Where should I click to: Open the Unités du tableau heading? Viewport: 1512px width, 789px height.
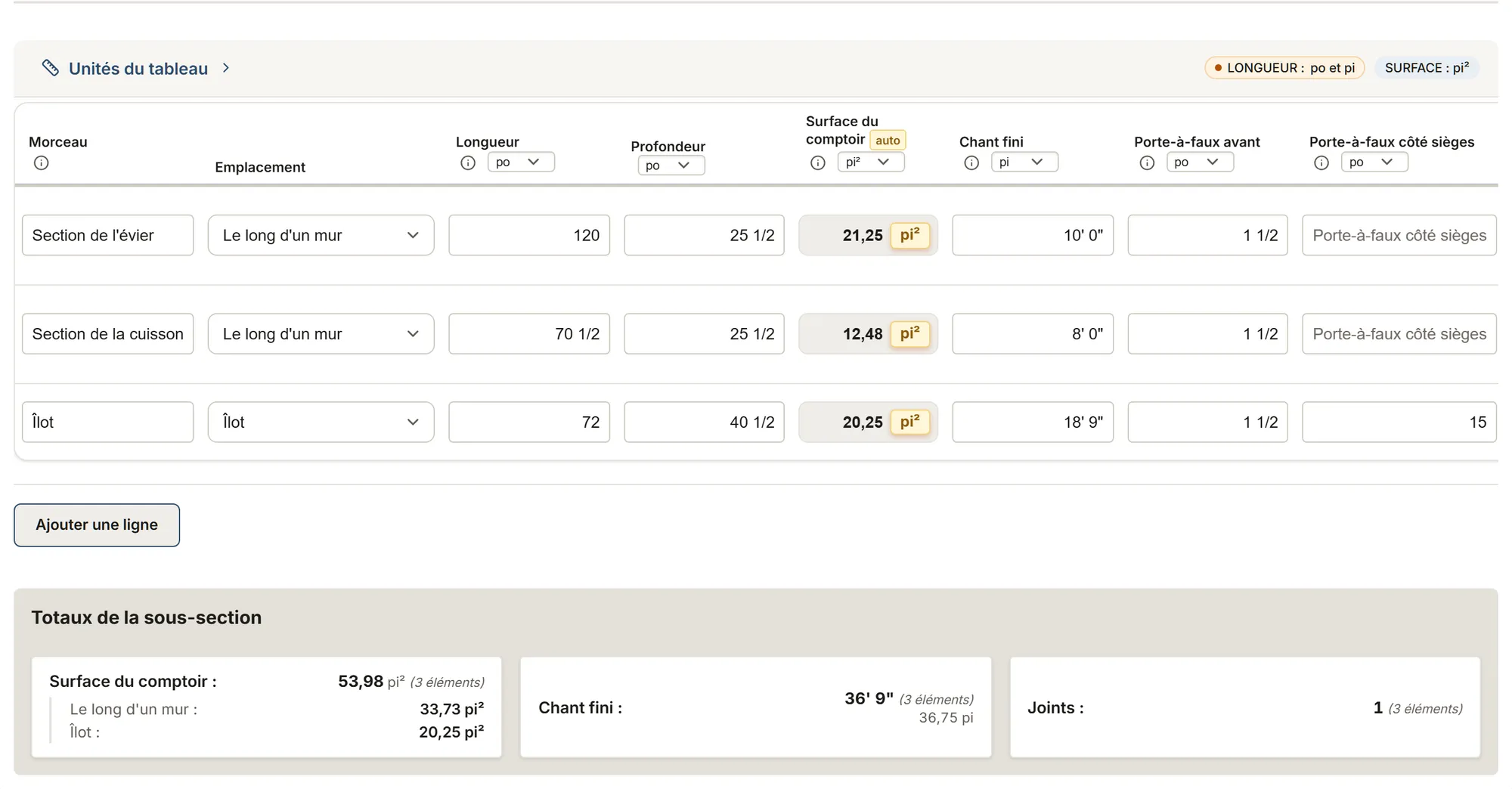click(x=138, y=69)
